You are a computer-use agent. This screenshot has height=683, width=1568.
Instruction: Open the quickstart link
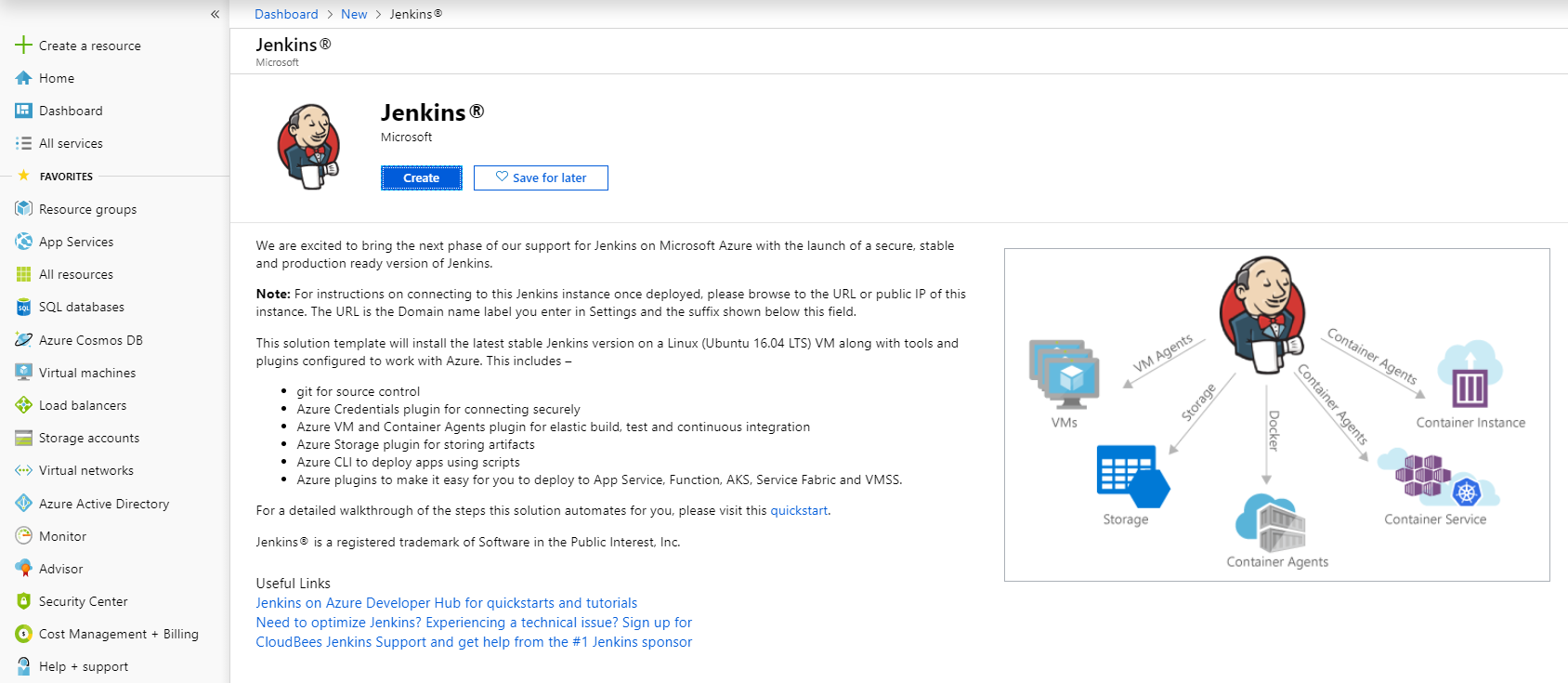(799, 510)
